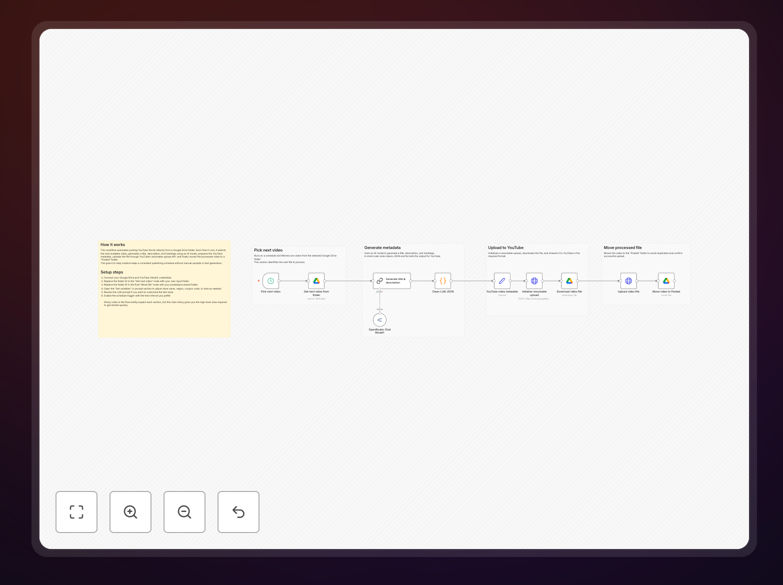Click the fit-to-view canvas button
This screenshot has width=783, height=585.
click(76, 512)
